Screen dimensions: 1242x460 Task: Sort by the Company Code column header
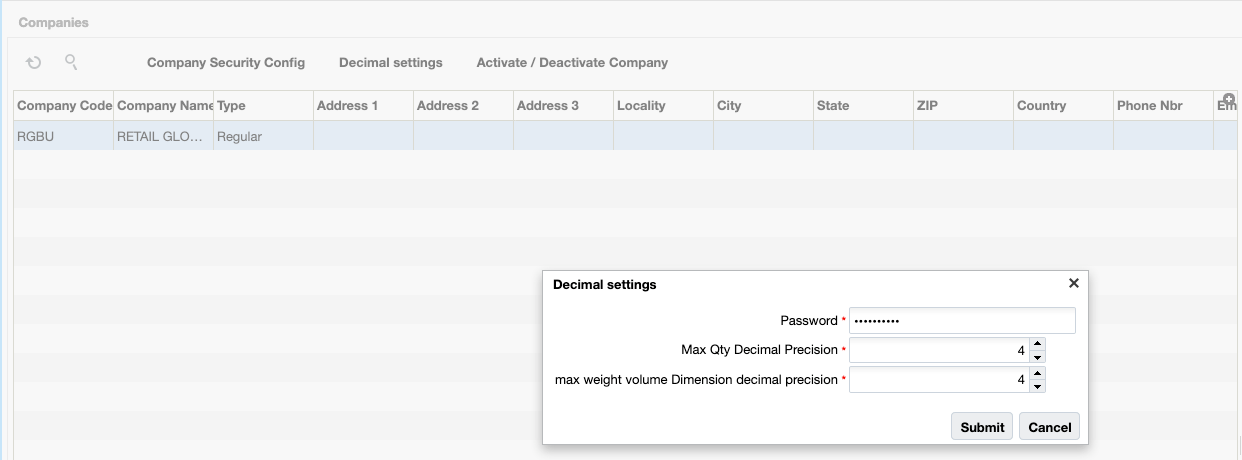(x=64, y=106)
